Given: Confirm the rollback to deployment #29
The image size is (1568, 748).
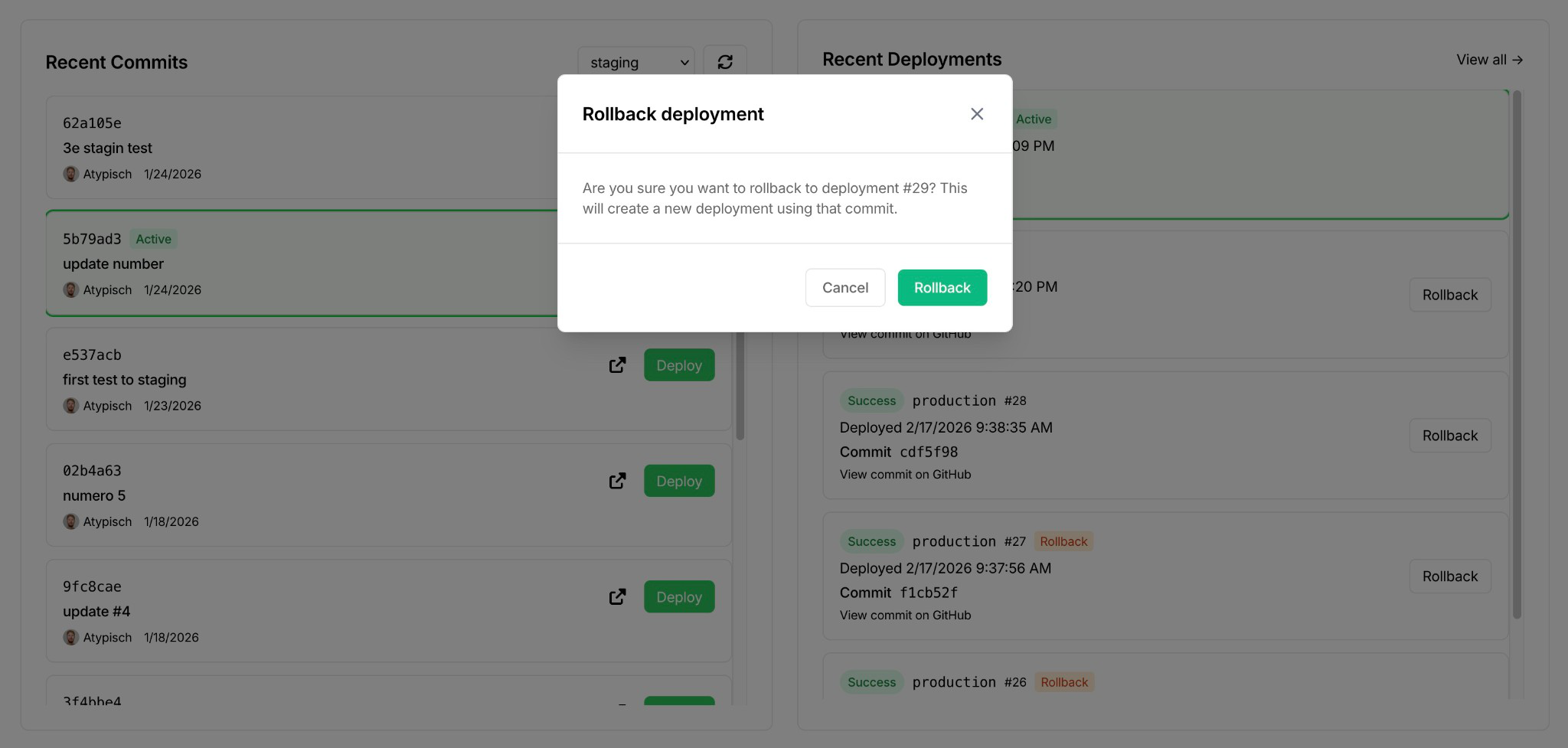Looking at the screenshot, I should [942, 287].
